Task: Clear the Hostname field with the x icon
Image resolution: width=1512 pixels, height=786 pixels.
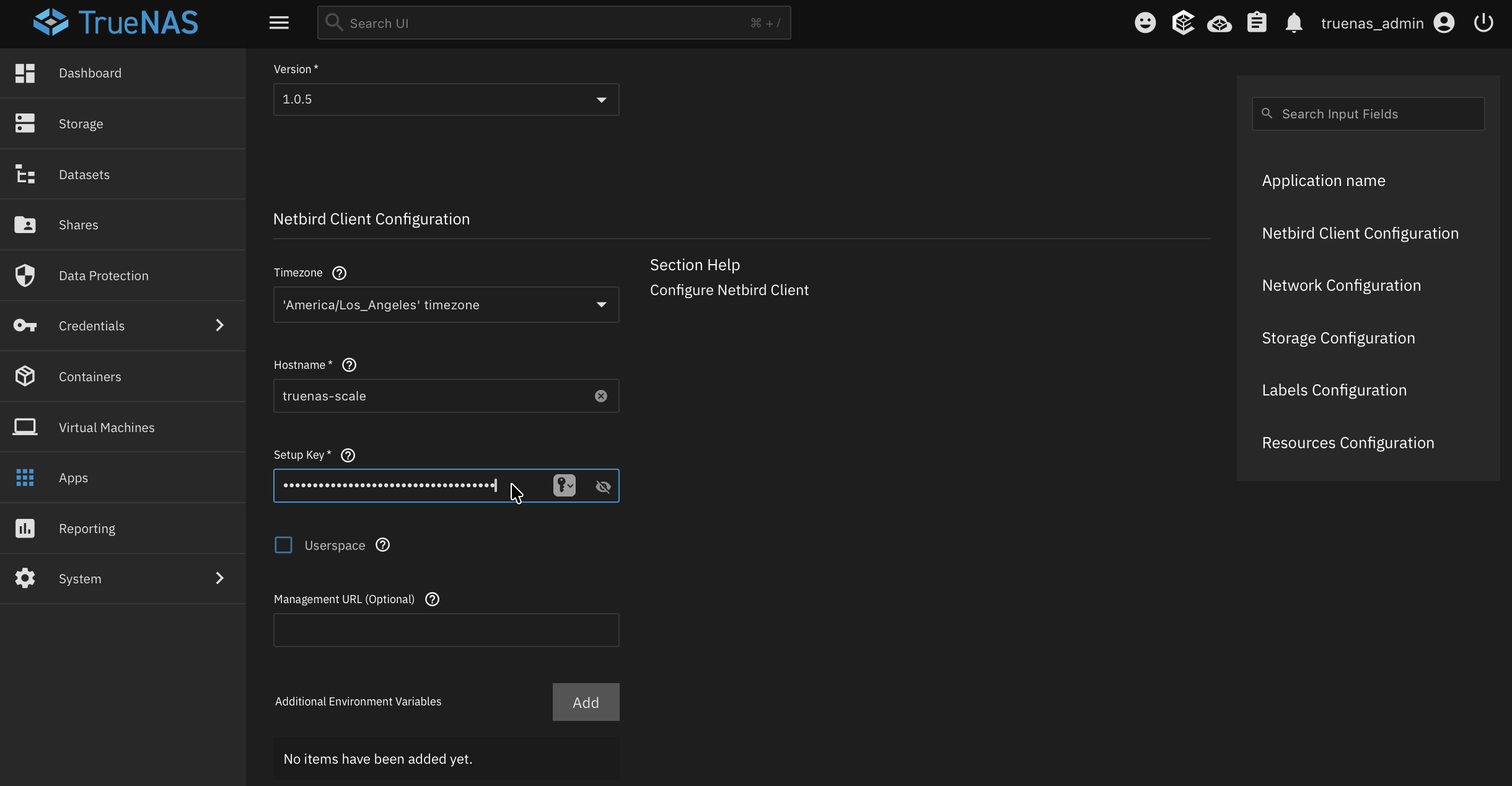Action: tap(600, 395)
